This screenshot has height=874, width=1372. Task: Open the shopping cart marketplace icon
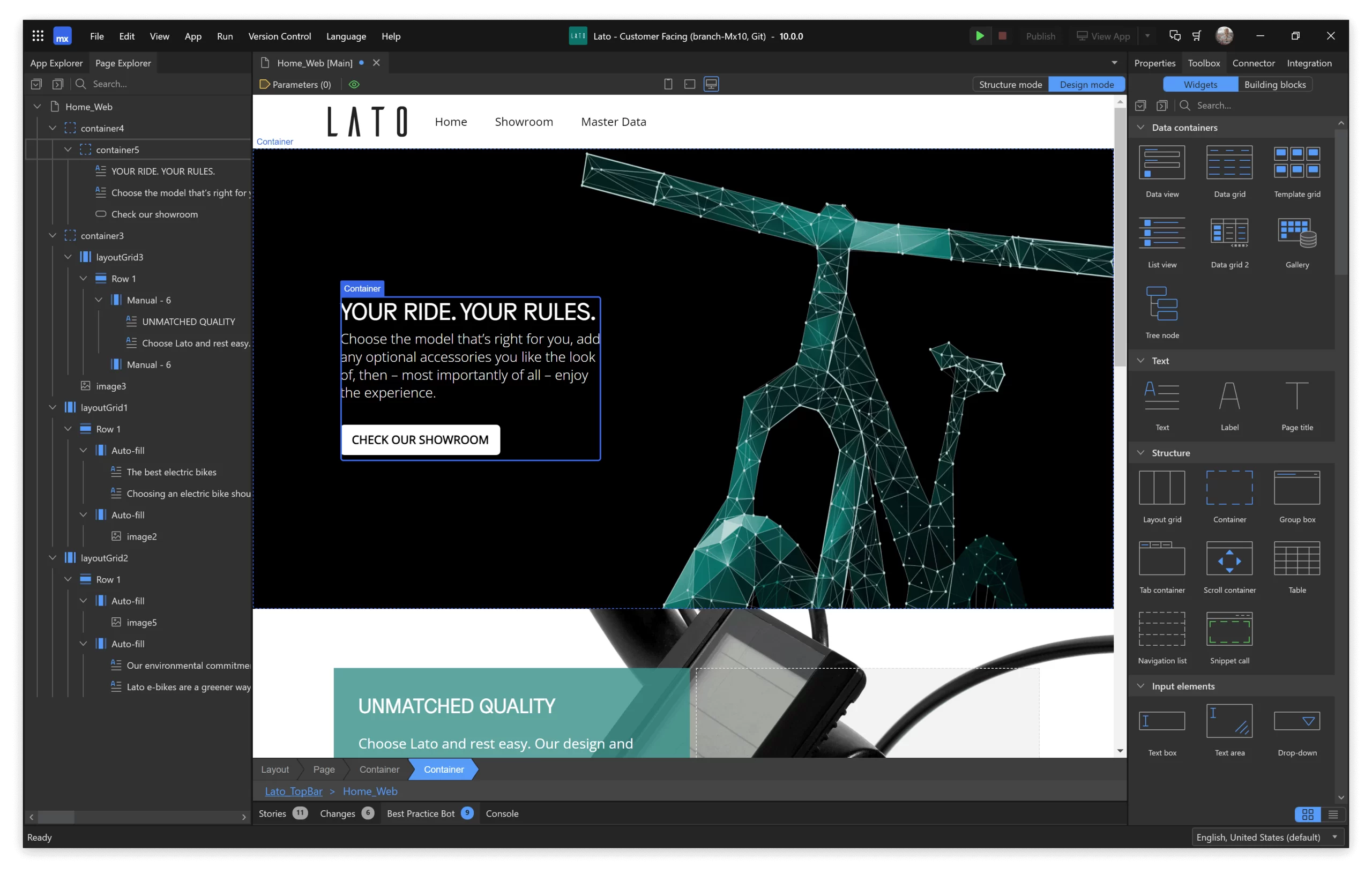click(1197, 36)
